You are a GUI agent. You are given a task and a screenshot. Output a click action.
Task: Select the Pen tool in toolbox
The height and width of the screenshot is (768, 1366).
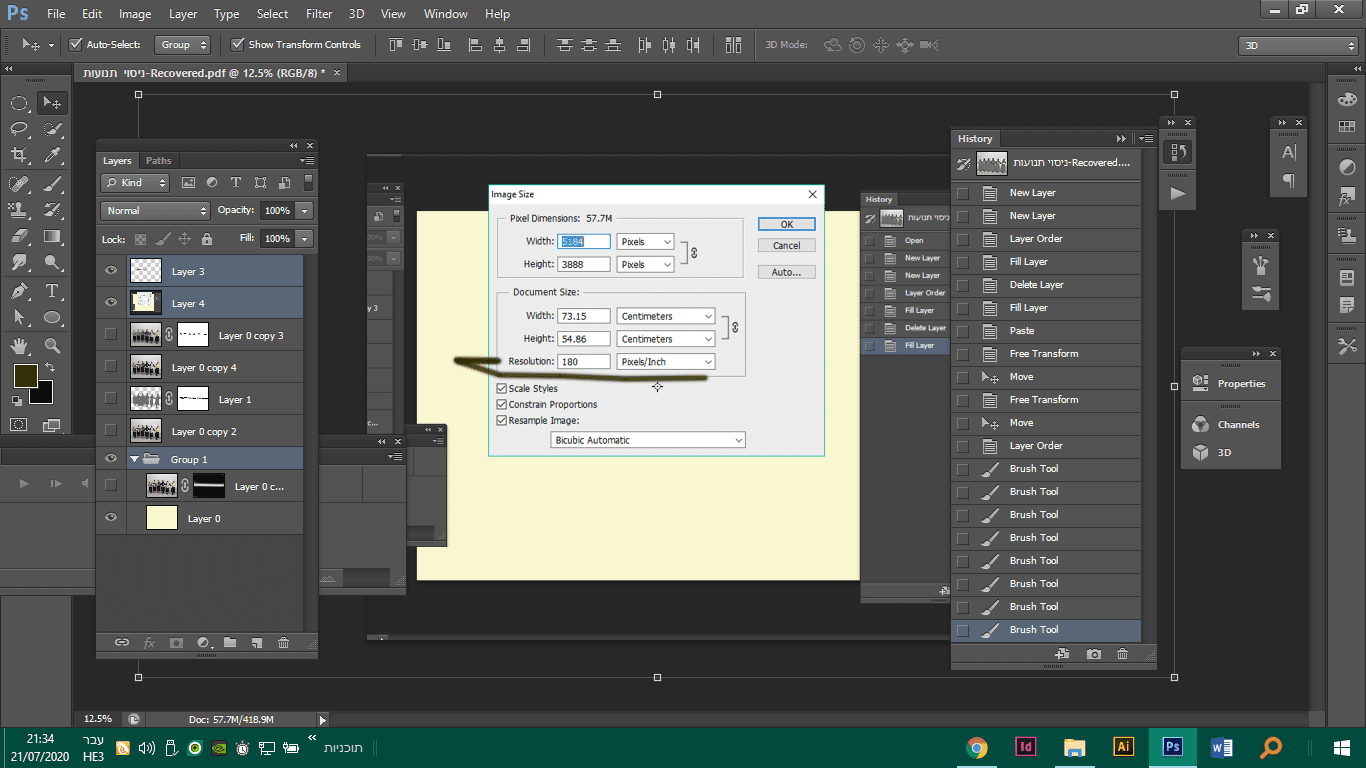coord(19,291)
